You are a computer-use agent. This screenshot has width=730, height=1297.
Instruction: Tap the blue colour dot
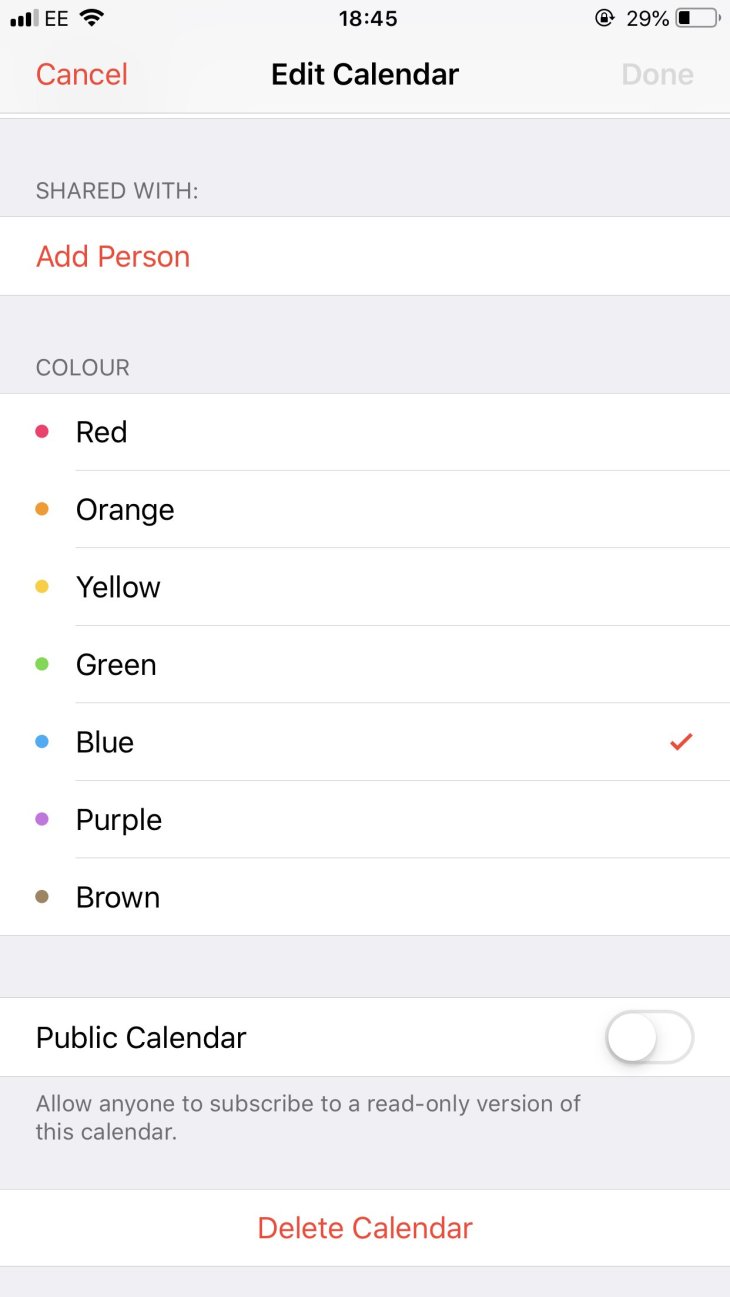42,742
